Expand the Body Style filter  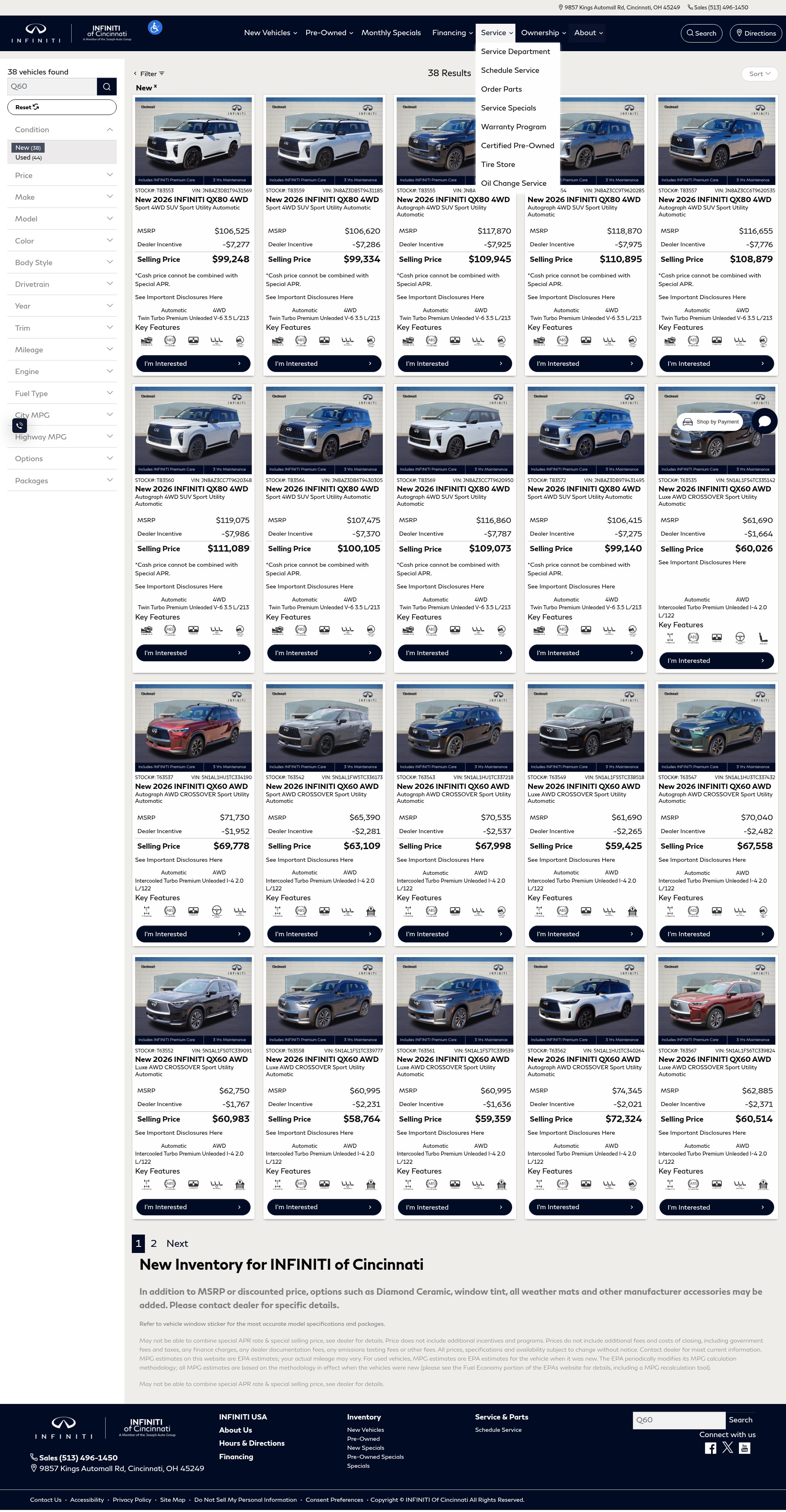tap(62, 262)
